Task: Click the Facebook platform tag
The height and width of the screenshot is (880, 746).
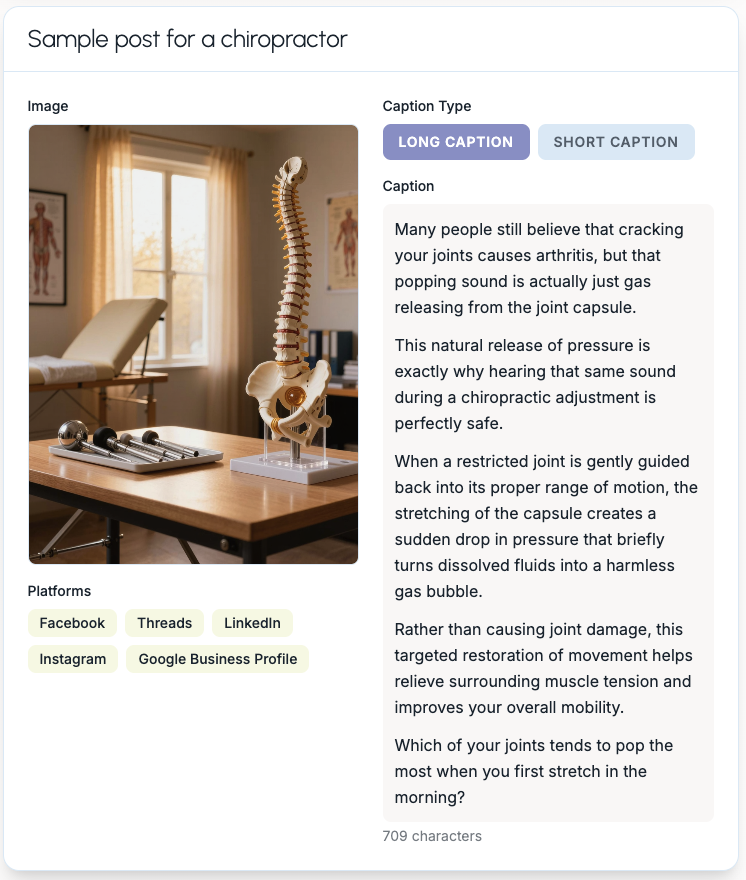Action: coord(72,622)
